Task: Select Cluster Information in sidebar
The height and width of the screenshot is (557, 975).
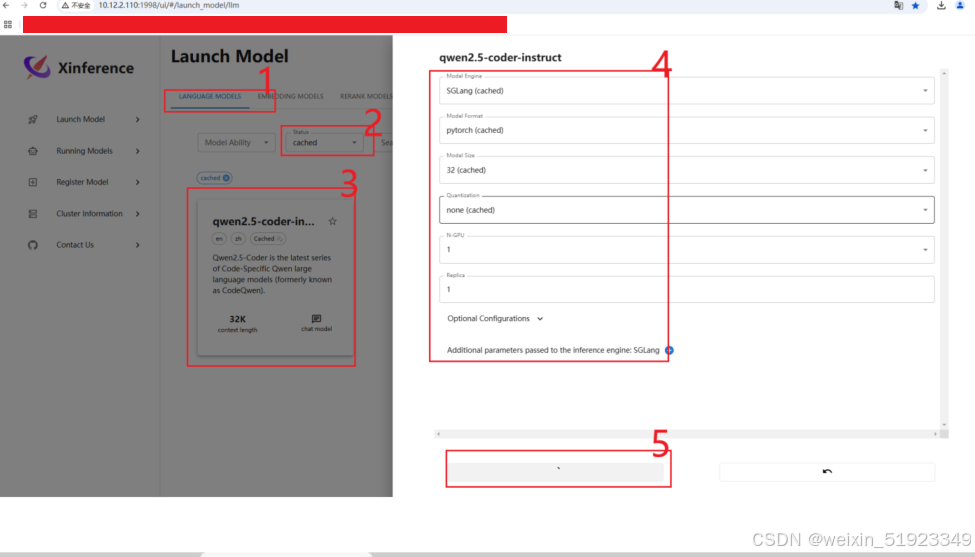Action: (x=90, y=214)
